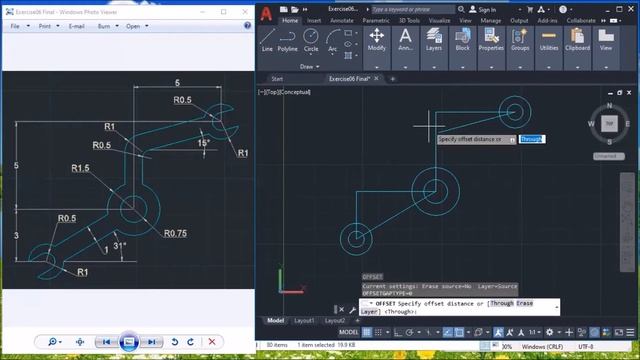Close the command line window

point(342,310)
